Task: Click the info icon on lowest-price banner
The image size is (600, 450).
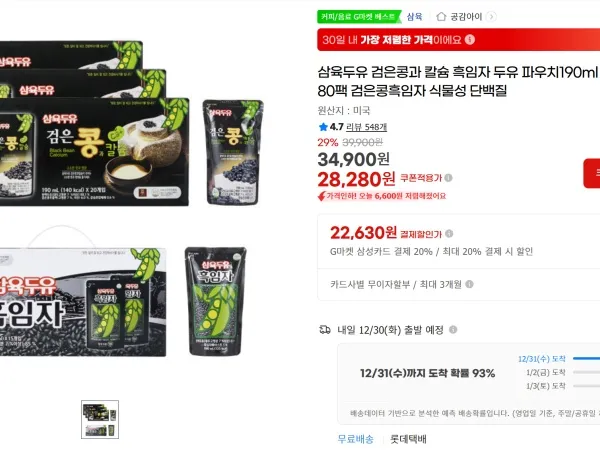Action: (x=470, y=39)
